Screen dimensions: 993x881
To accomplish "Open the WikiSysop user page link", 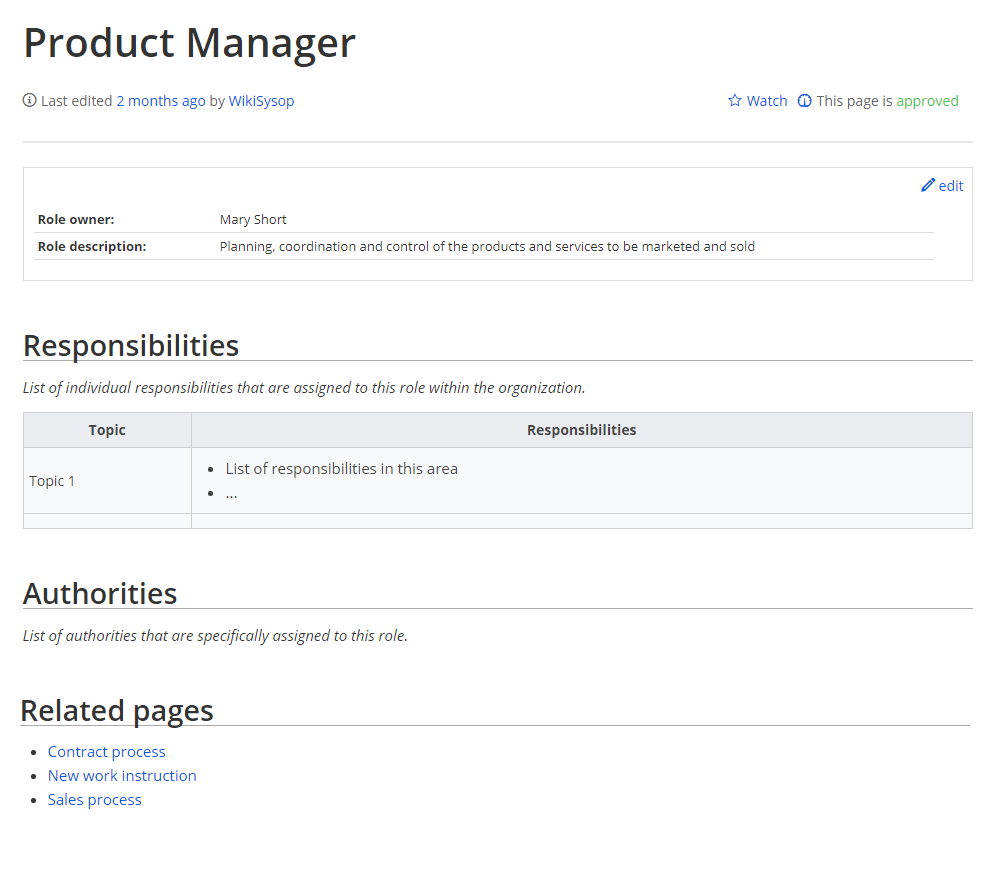I will [x=261, y=101].
